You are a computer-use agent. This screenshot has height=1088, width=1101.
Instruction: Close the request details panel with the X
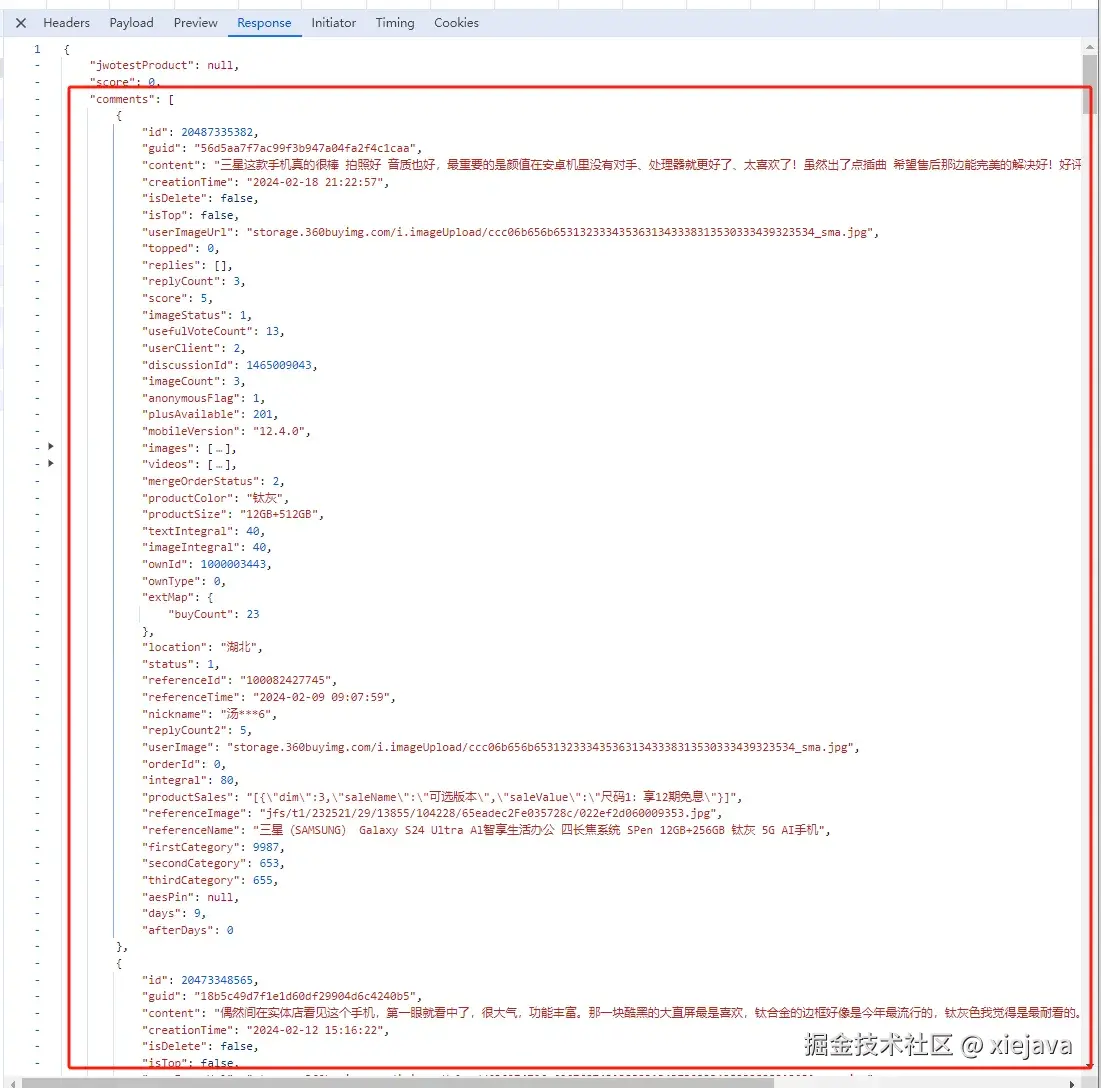(21, 22)
